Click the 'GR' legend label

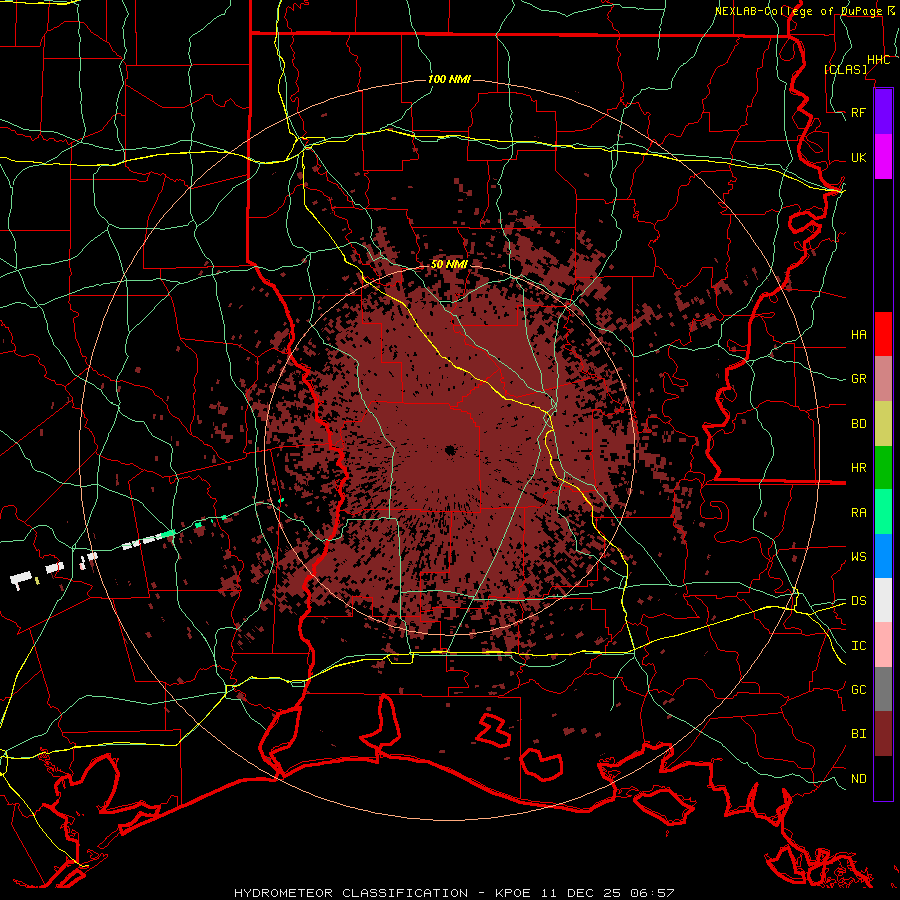click(858, 379)
